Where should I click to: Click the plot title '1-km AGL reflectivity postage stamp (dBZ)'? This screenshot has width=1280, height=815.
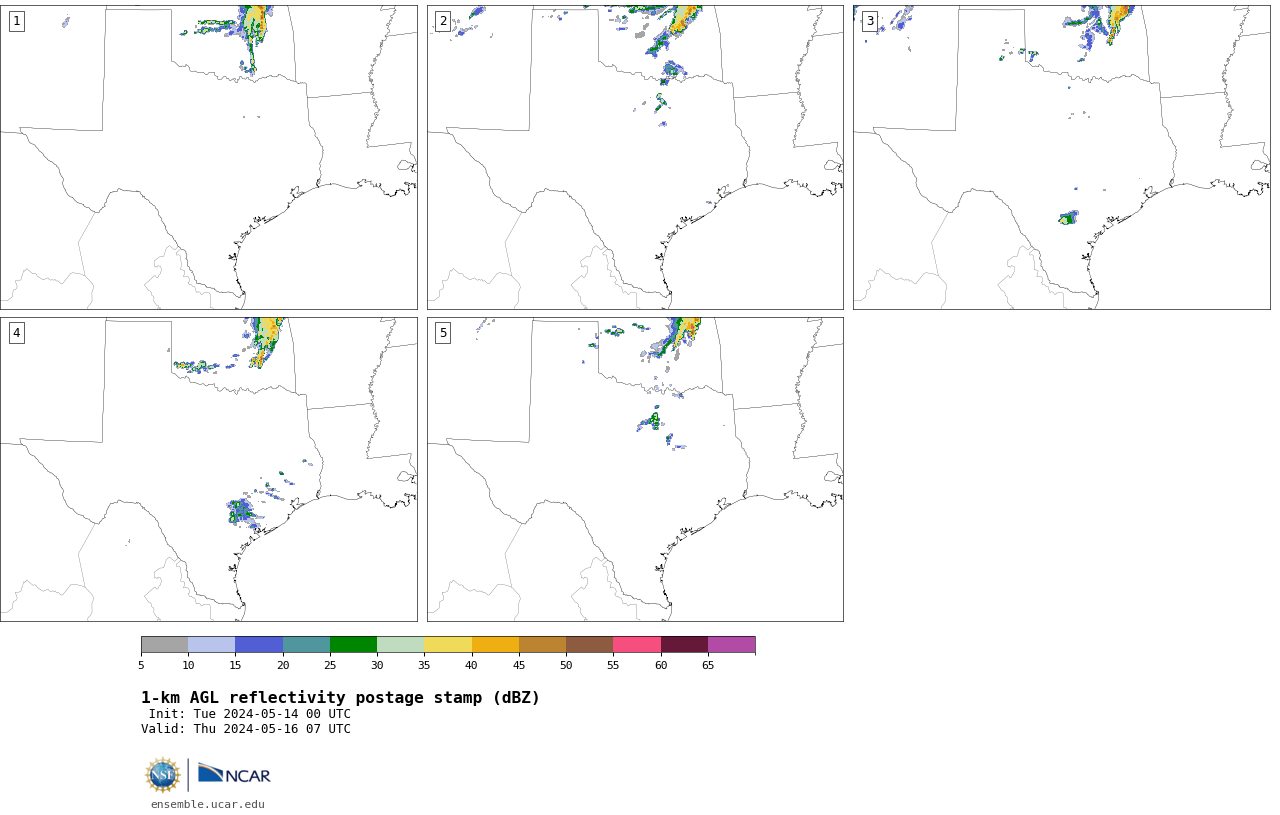tap(340, 698)
